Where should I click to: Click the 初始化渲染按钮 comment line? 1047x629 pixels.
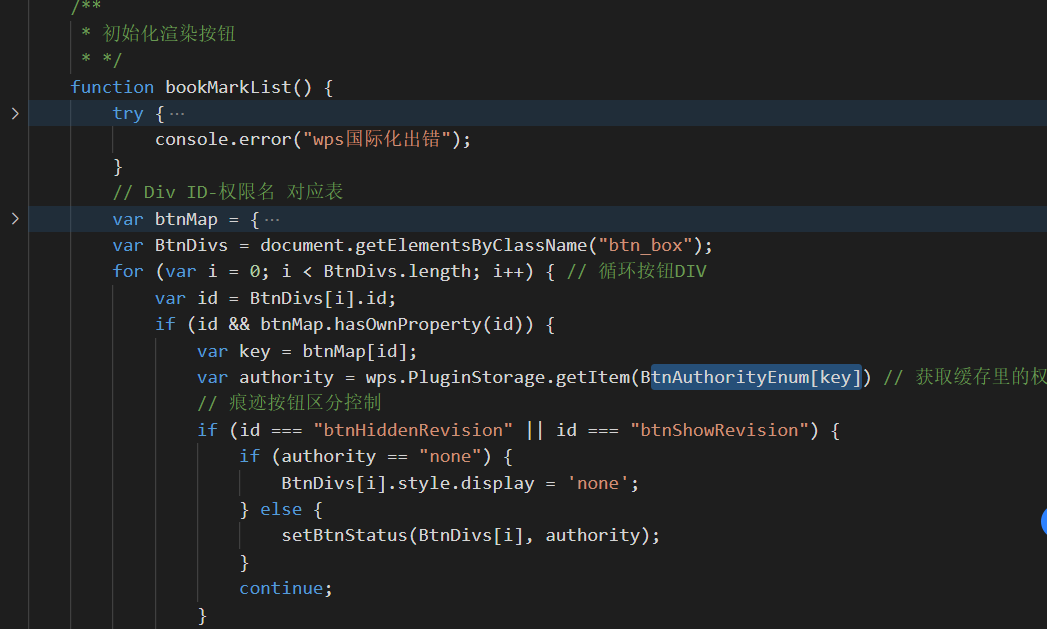tap(169, 34)
